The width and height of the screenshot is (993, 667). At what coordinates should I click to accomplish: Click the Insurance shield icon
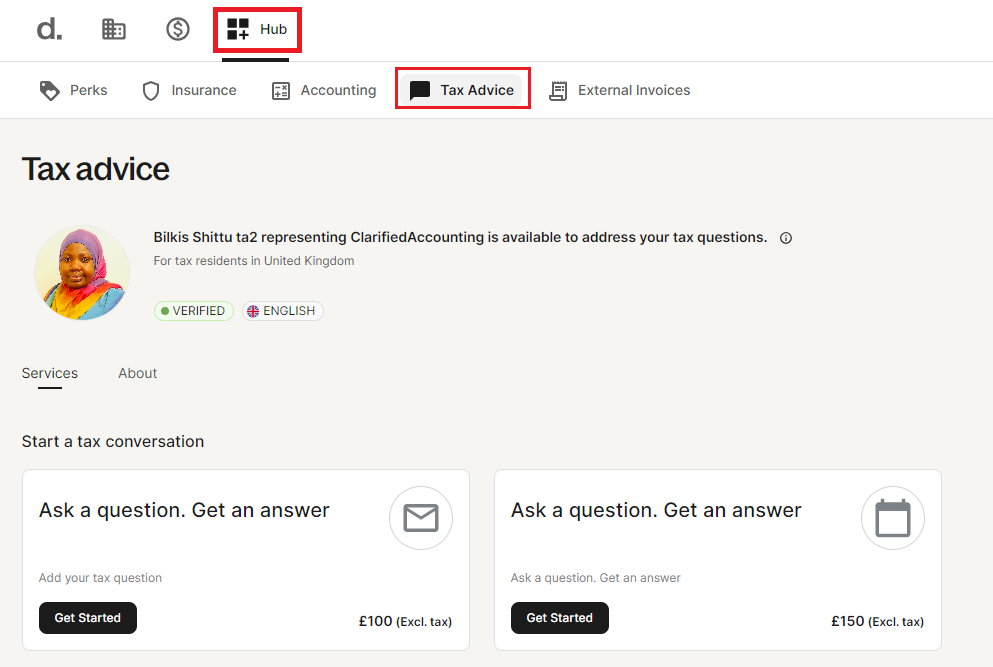[x=151, y=91]
